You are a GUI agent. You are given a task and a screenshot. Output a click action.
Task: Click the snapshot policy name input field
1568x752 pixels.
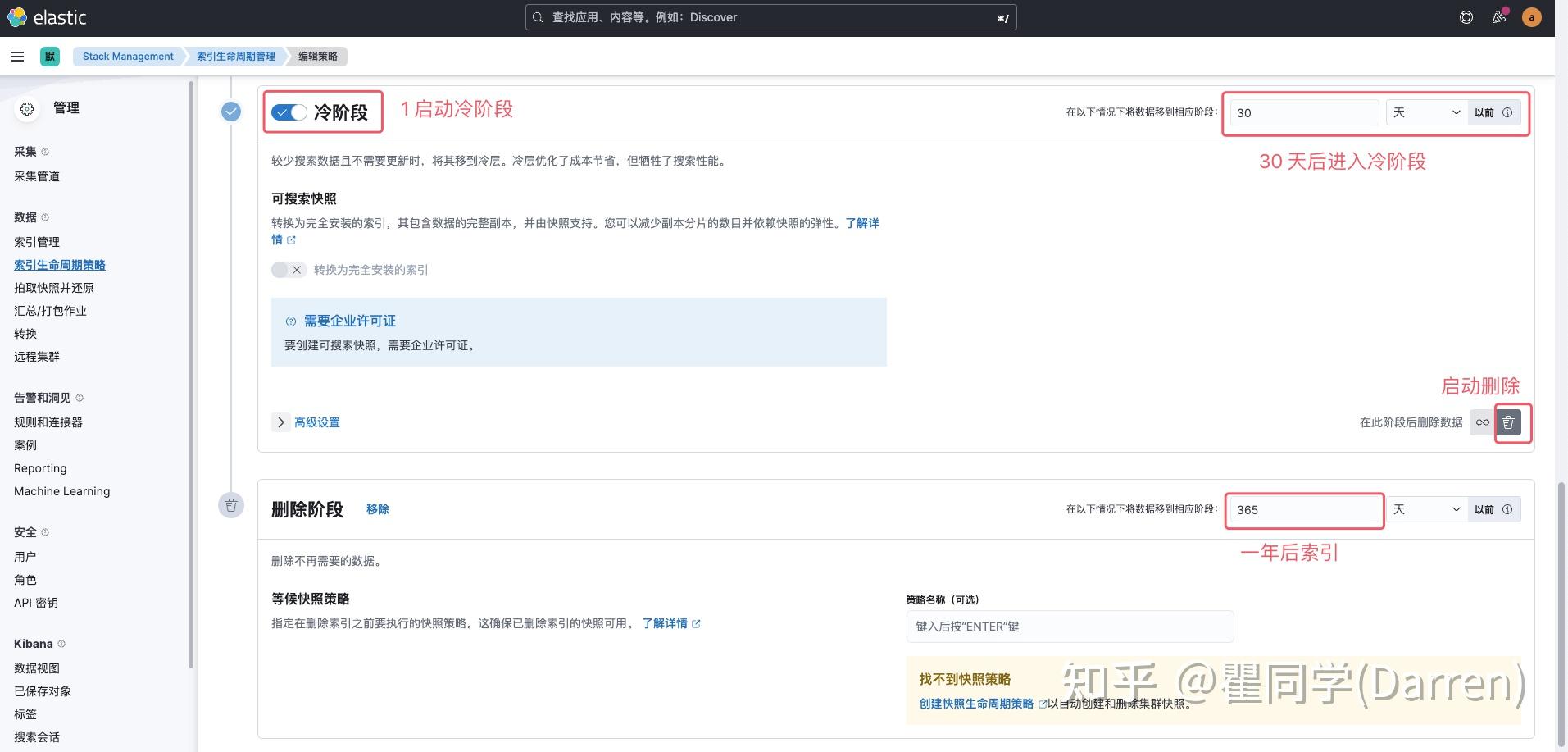click(1068, 626)
